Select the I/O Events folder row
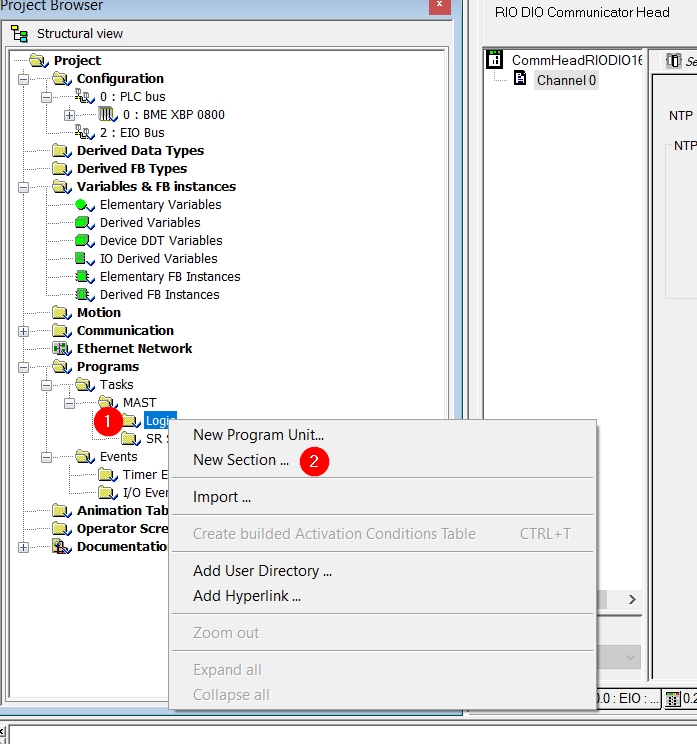This screenshot has height=744, width=697. 145,493
